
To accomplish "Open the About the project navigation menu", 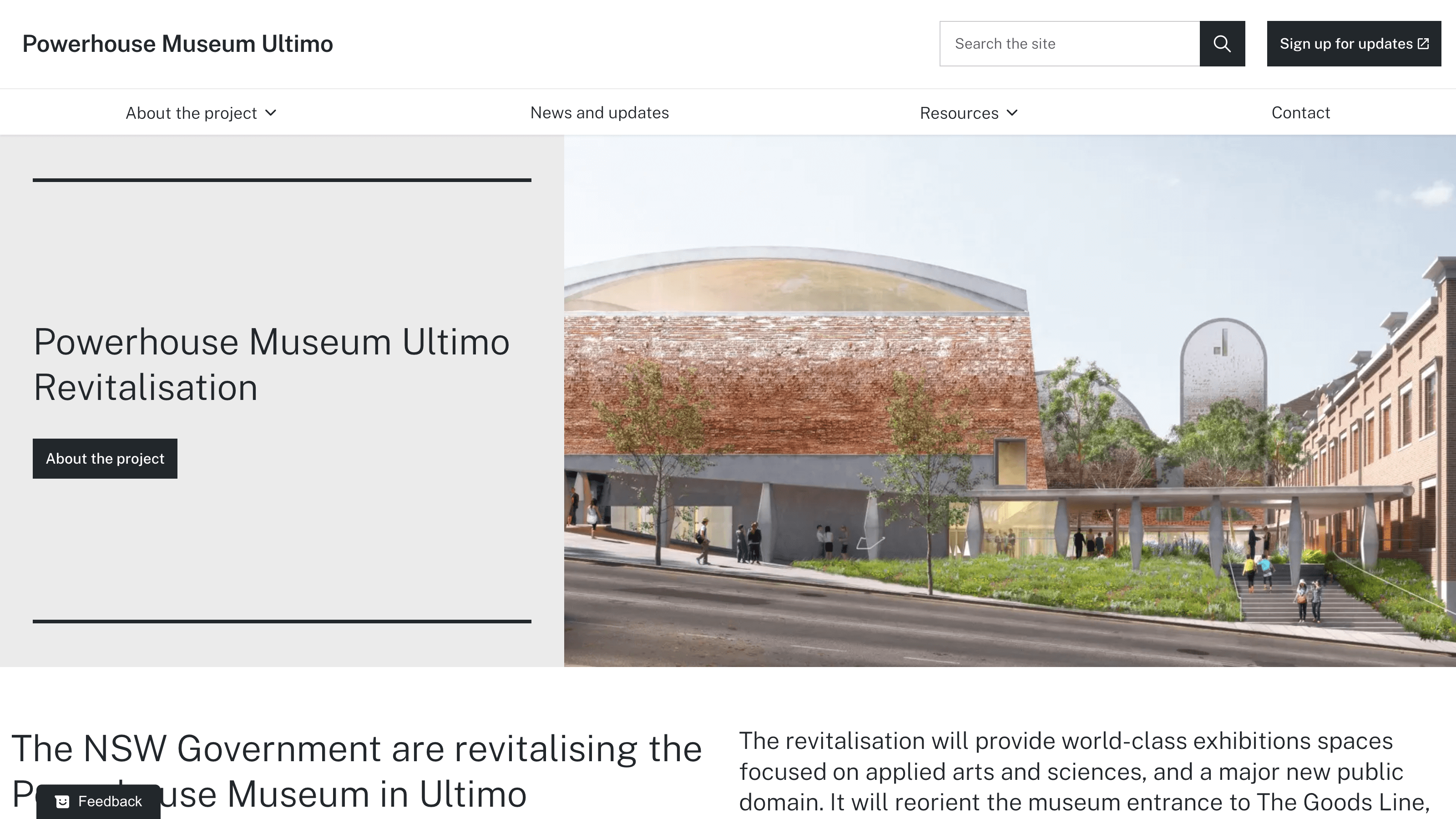I will 191,113.
